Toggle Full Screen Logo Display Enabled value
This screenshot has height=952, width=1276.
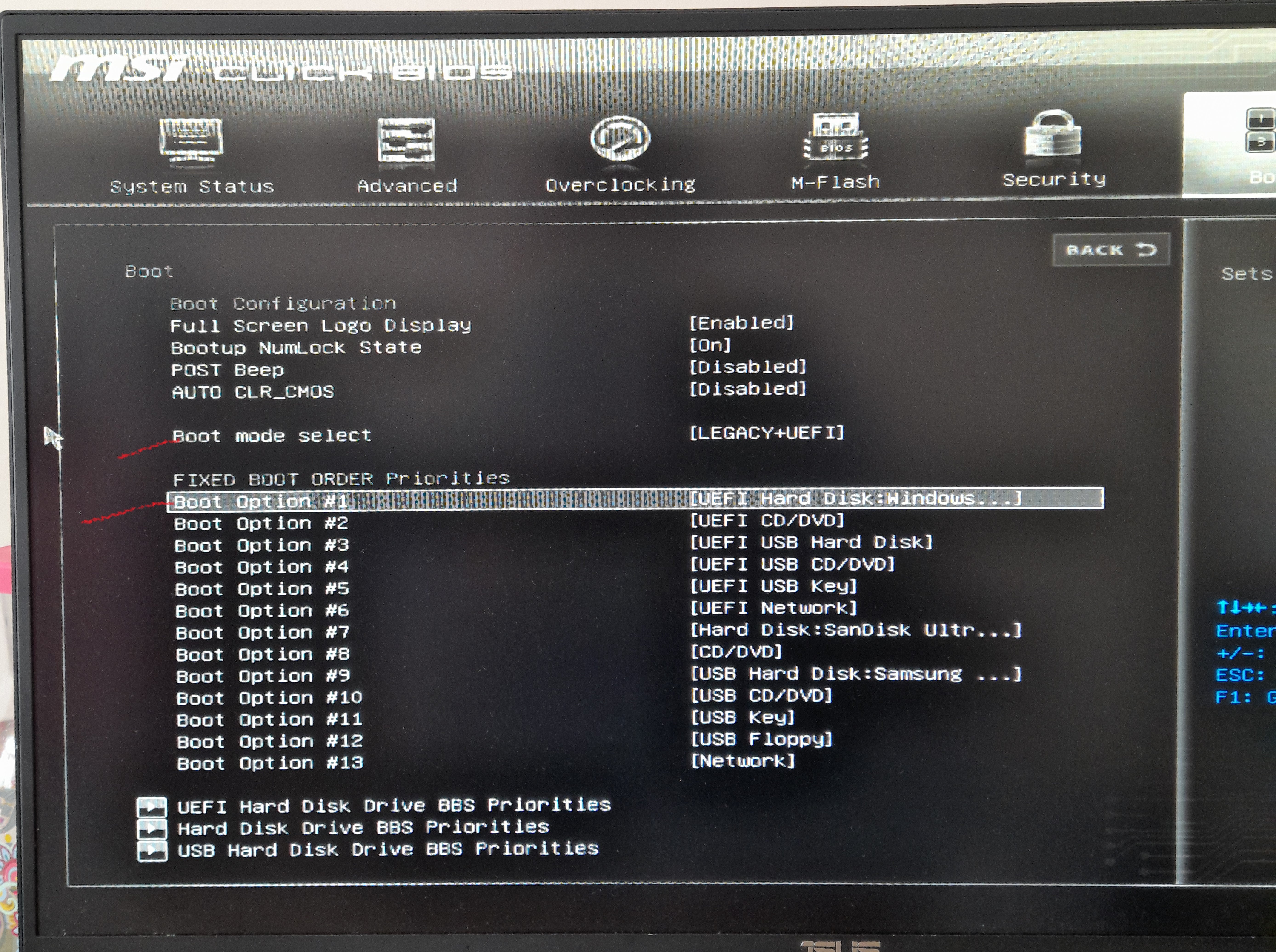coord(741,323)
